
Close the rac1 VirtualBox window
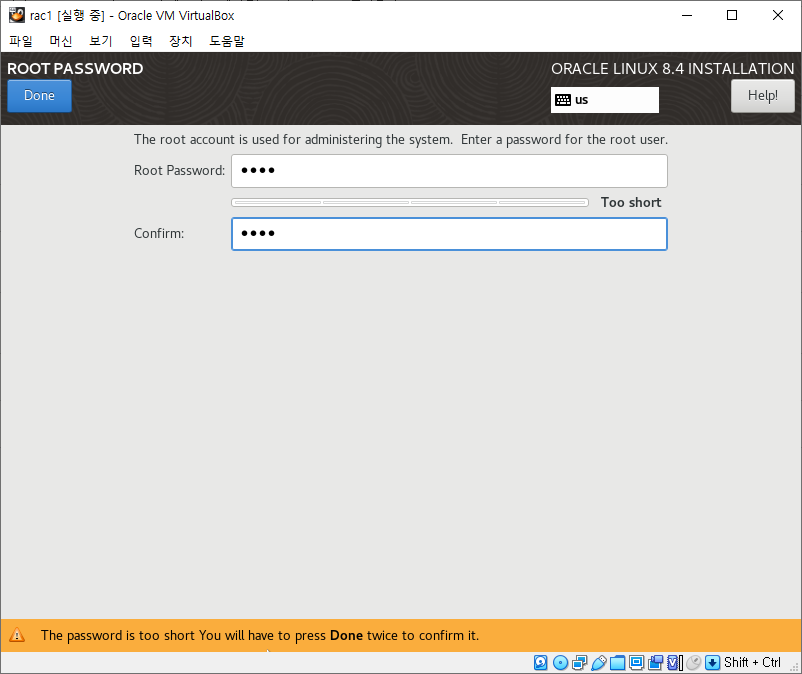[x=777, y=15]
